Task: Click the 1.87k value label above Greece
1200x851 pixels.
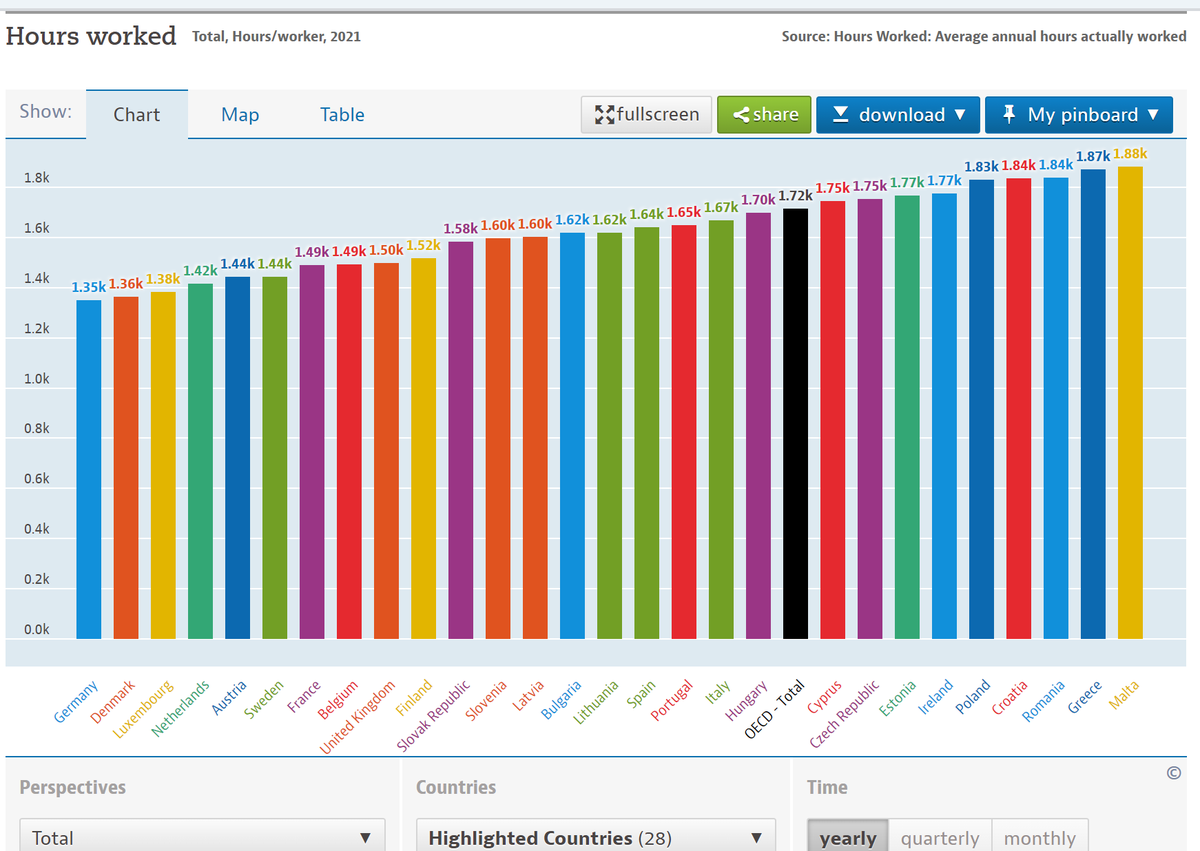Action: coord(1093,156)
